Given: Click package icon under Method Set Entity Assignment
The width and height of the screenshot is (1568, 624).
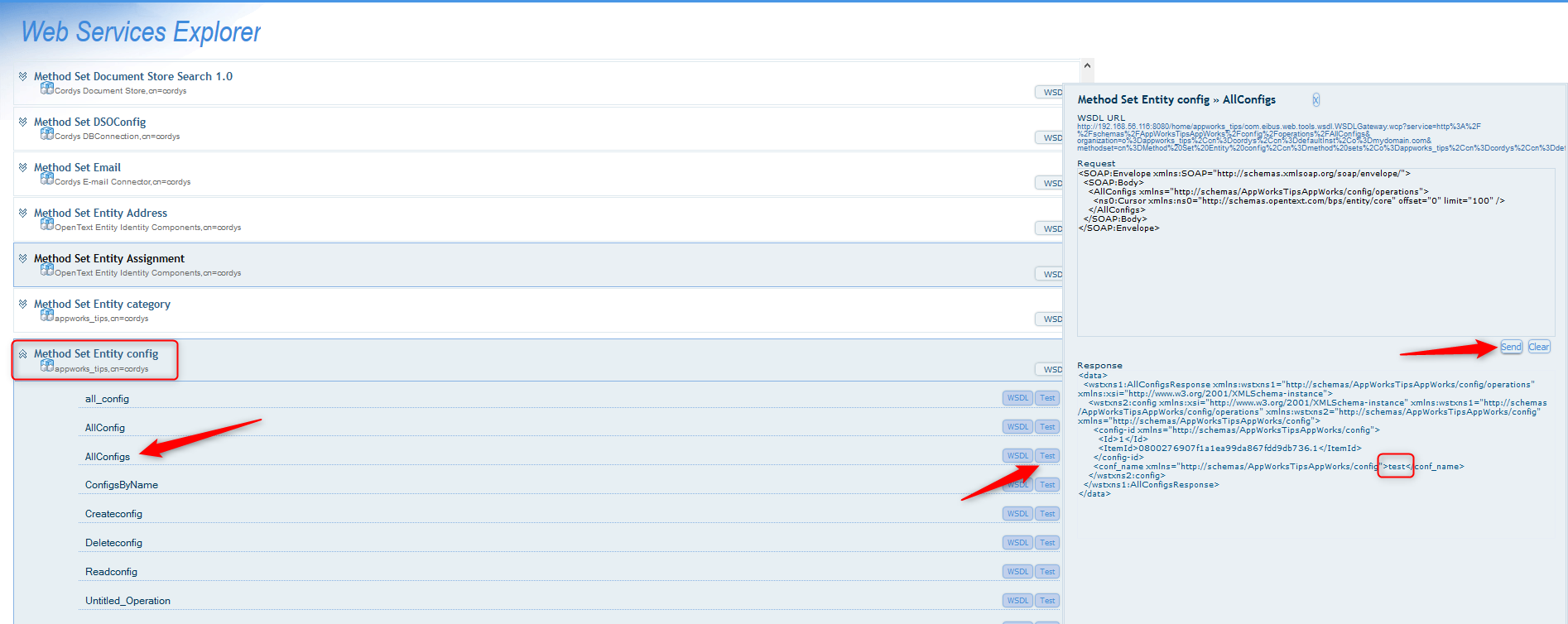Looking at the screenshot, I should [47, 271].
